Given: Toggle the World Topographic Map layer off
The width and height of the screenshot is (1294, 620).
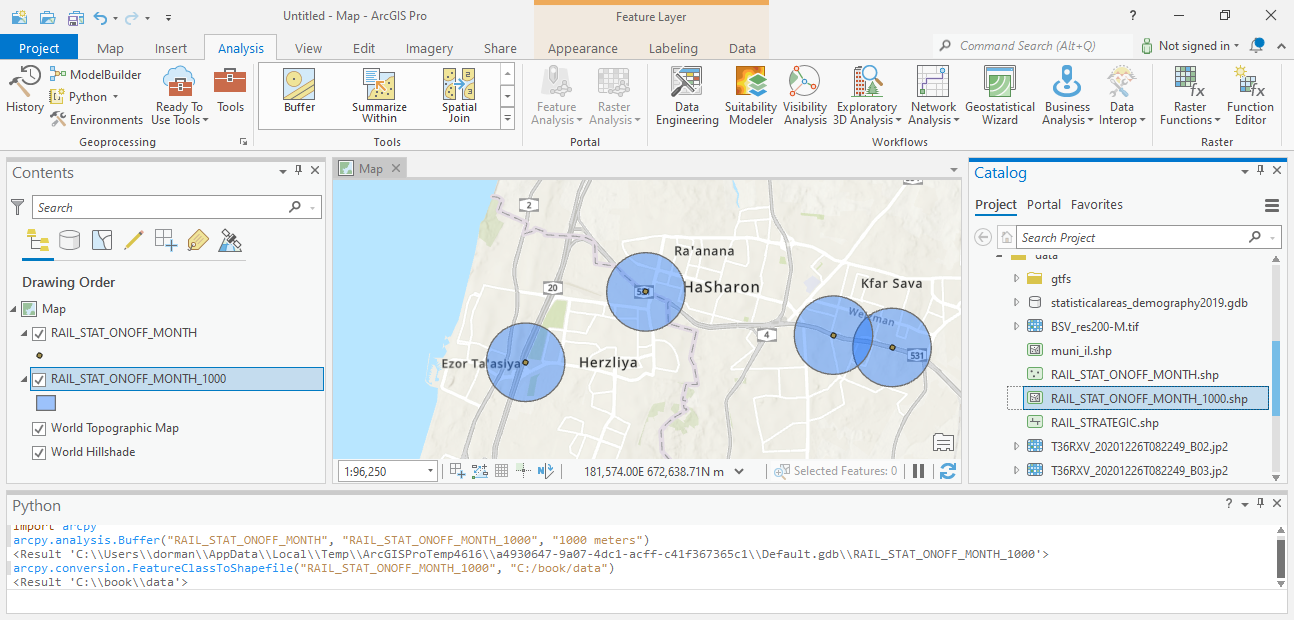Looking at the screenshot, I should tap(40, 428).
